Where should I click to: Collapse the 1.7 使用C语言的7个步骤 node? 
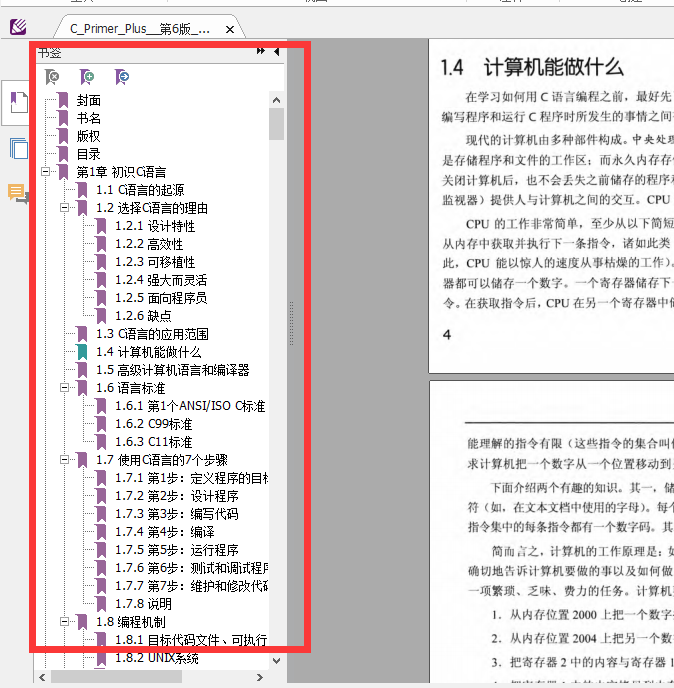[65, 460]
